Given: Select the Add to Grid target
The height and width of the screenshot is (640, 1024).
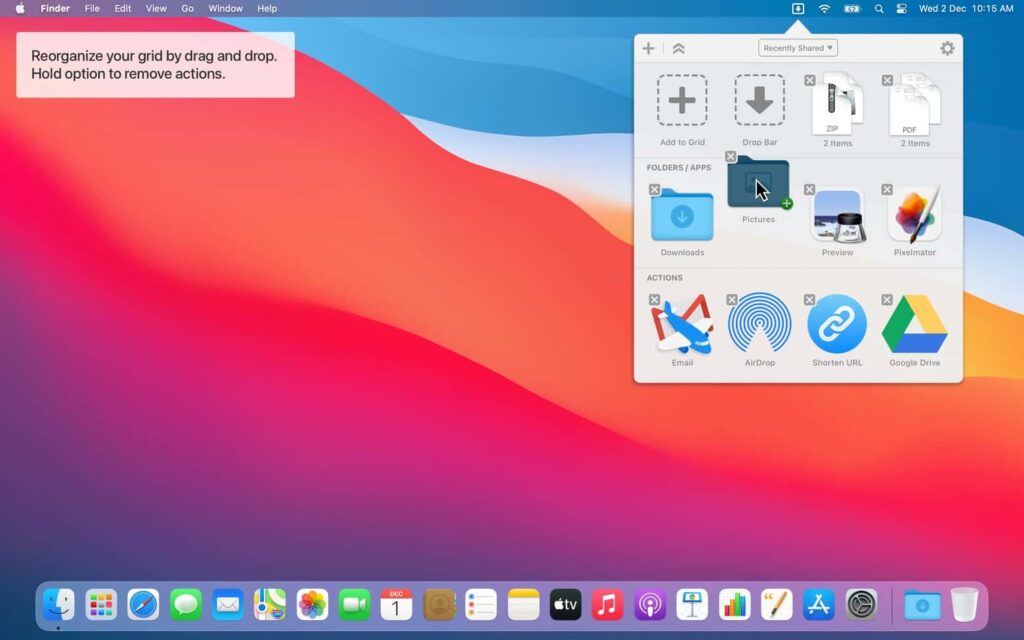Looking at the screenshot, I should [x=681, y=99].
